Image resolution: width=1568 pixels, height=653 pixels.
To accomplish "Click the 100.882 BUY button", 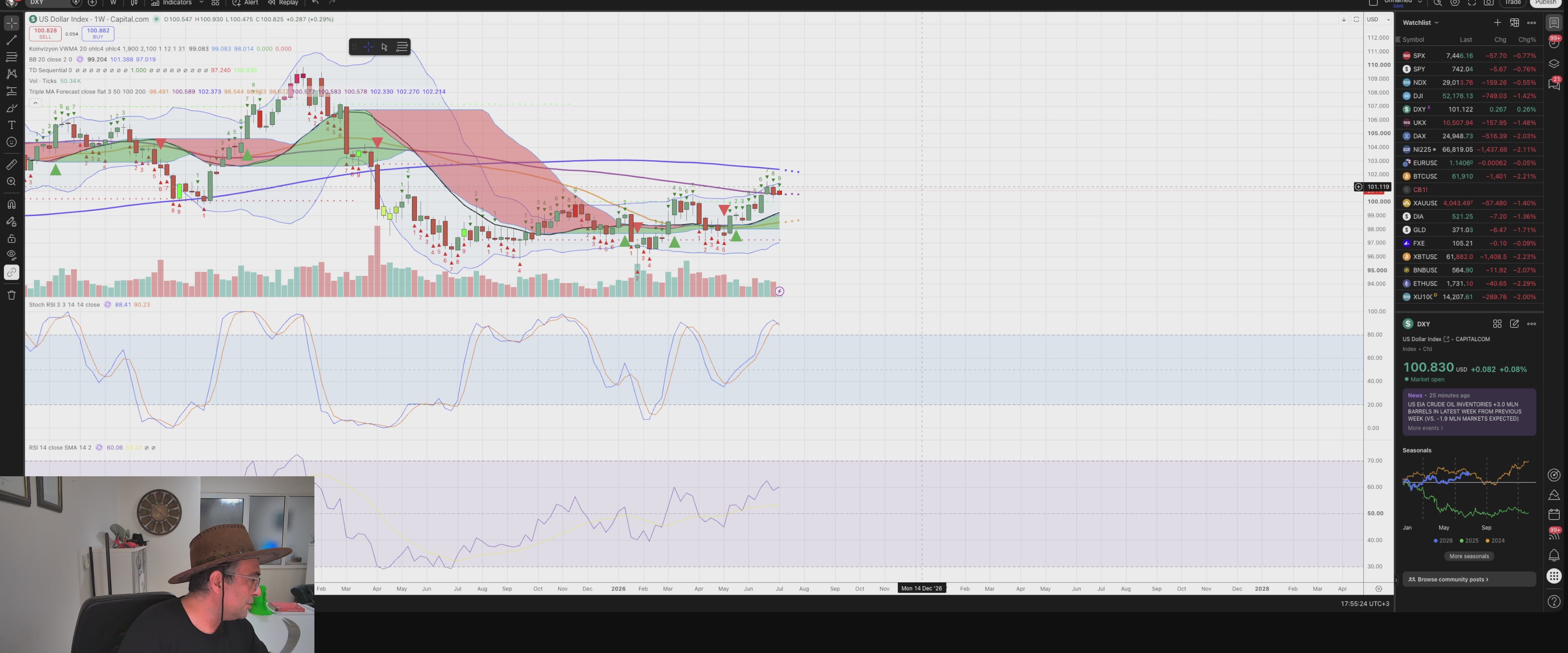I will (x=98, y=33).
